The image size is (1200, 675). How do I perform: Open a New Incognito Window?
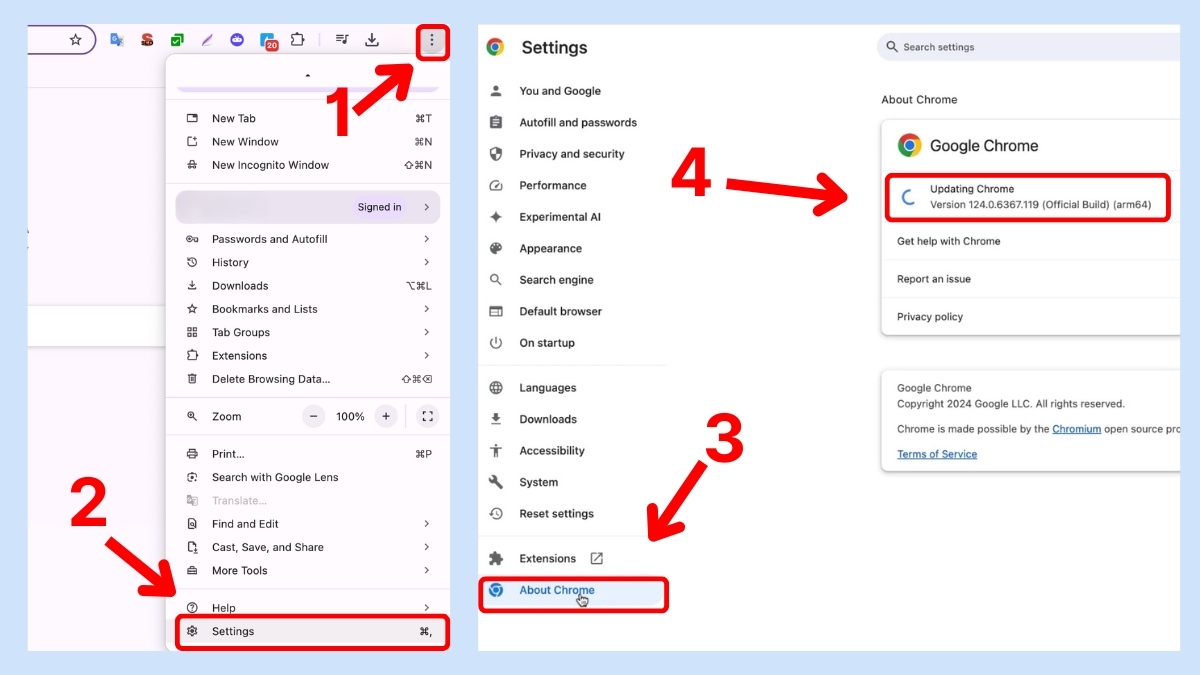pyautogui.click(x=308, y=165)
